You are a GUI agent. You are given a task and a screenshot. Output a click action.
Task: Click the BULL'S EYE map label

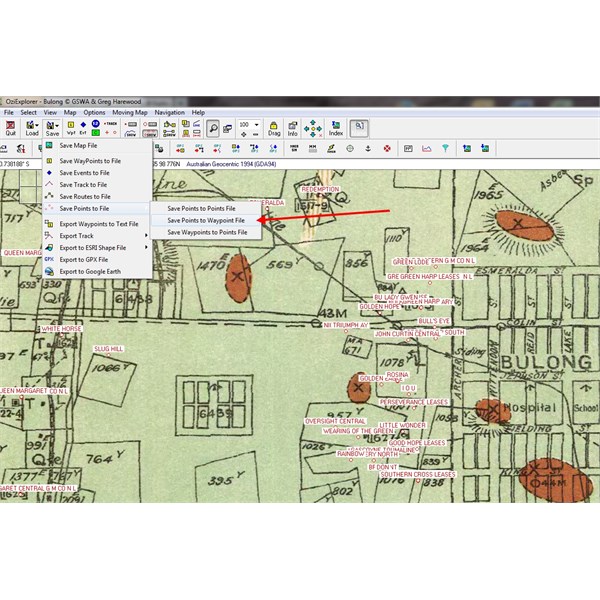(434, 321)
